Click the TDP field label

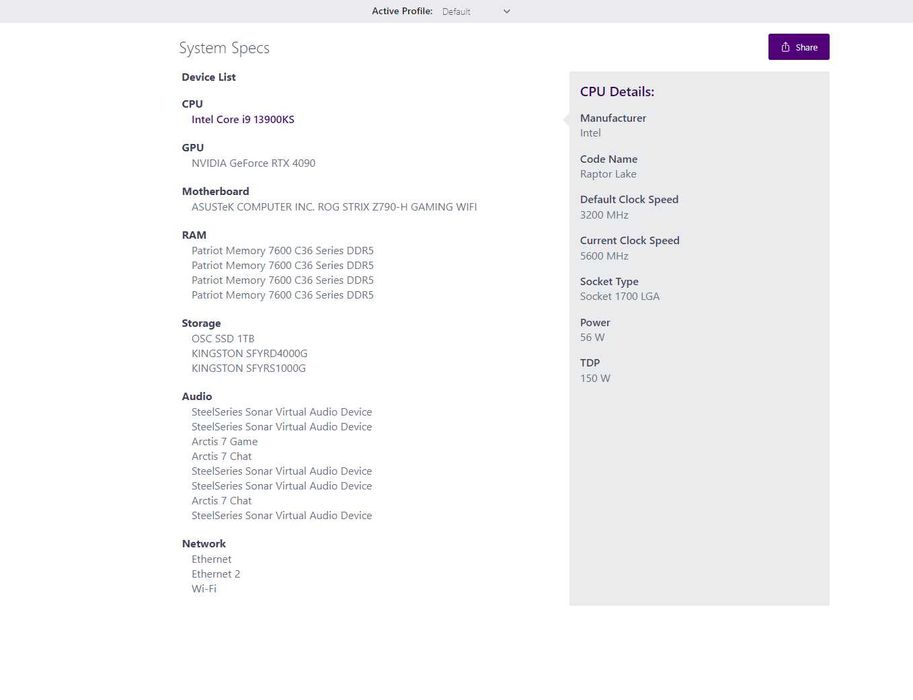pos(590,362)
